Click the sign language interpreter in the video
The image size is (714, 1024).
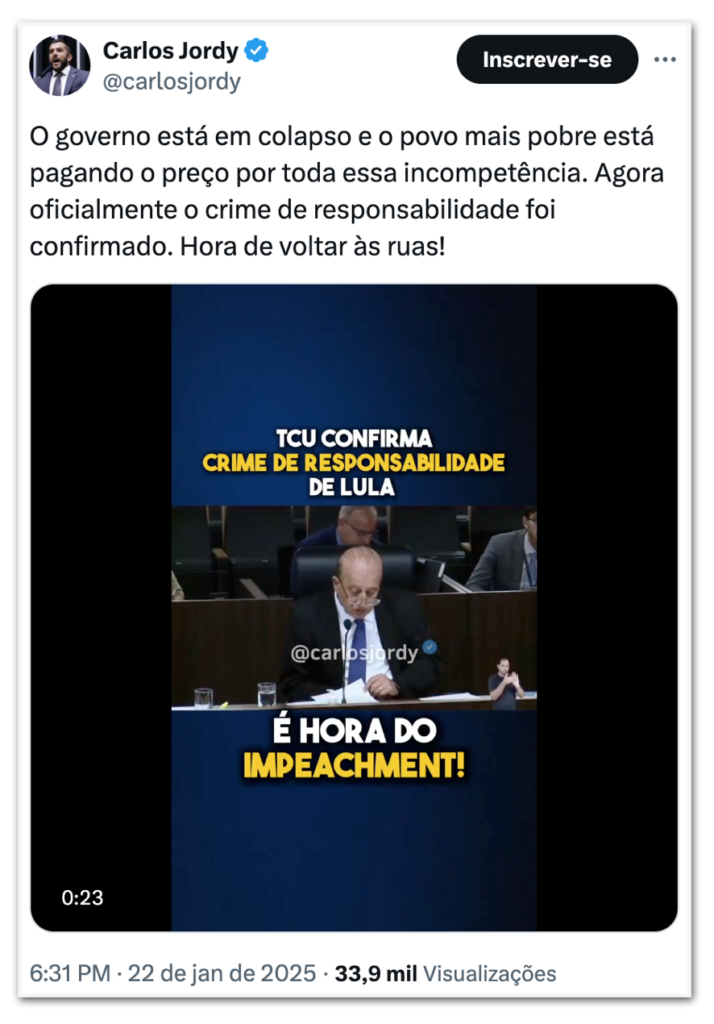[506, 683]
